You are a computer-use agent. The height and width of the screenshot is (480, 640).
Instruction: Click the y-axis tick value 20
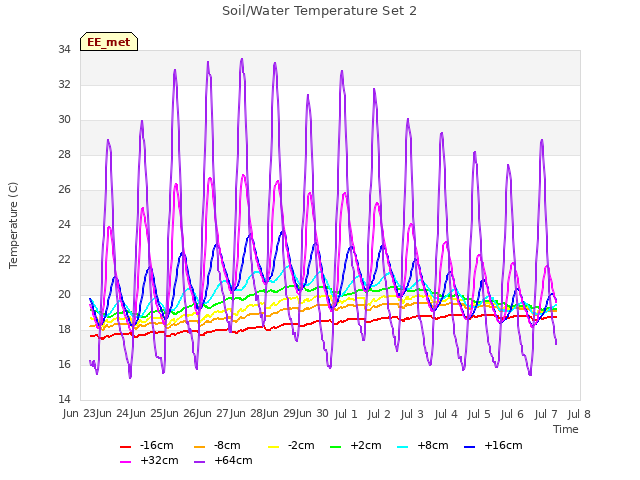[64, 294]
